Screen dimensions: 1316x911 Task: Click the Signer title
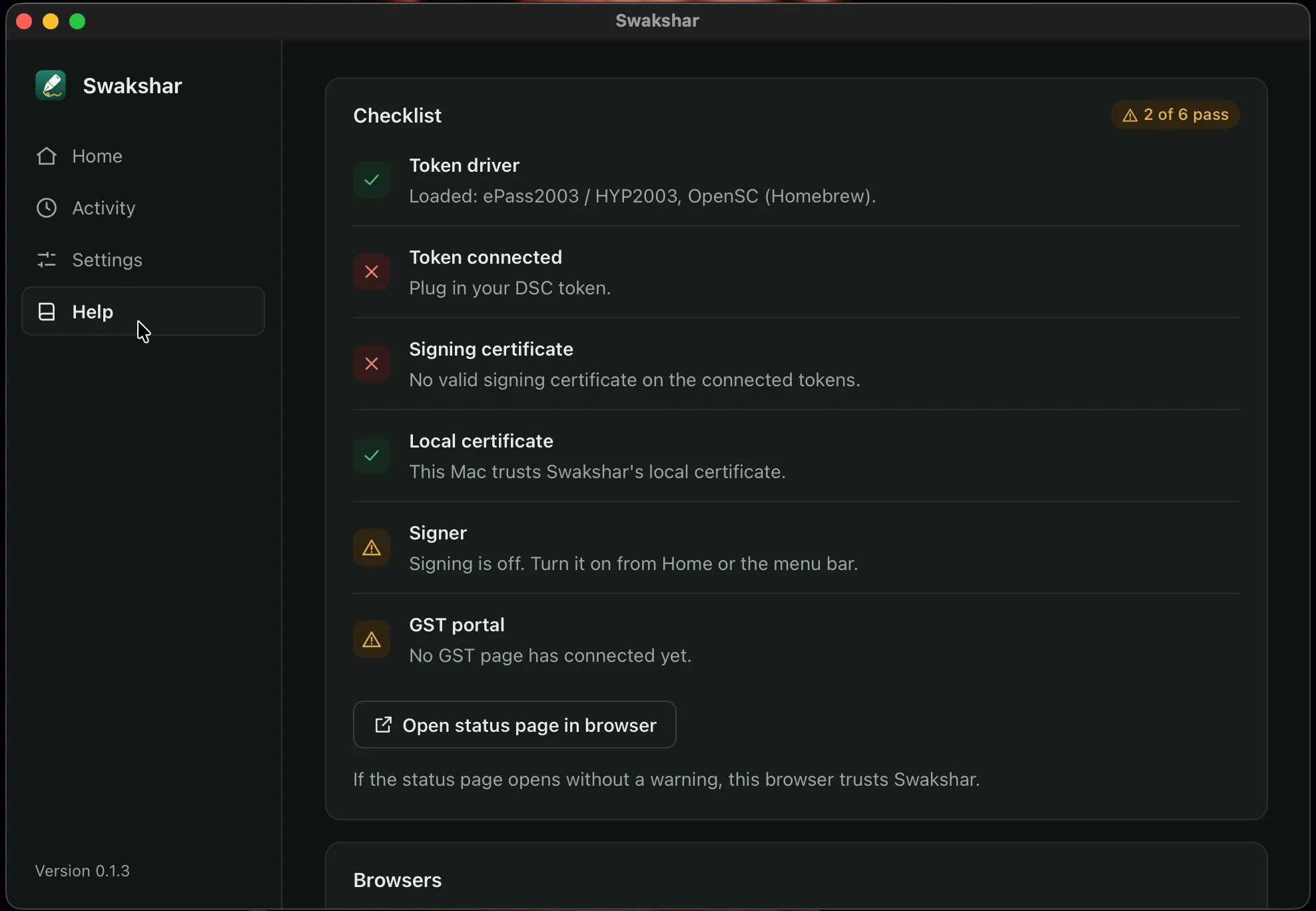[438, 533]
